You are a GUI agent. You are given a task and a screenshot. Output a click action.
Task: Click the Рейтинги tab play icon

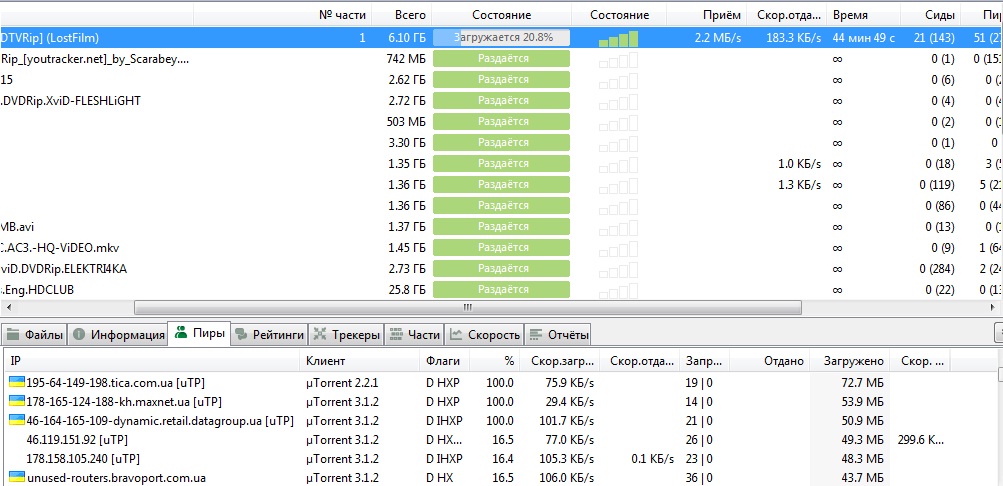click(x=242, y=335)
